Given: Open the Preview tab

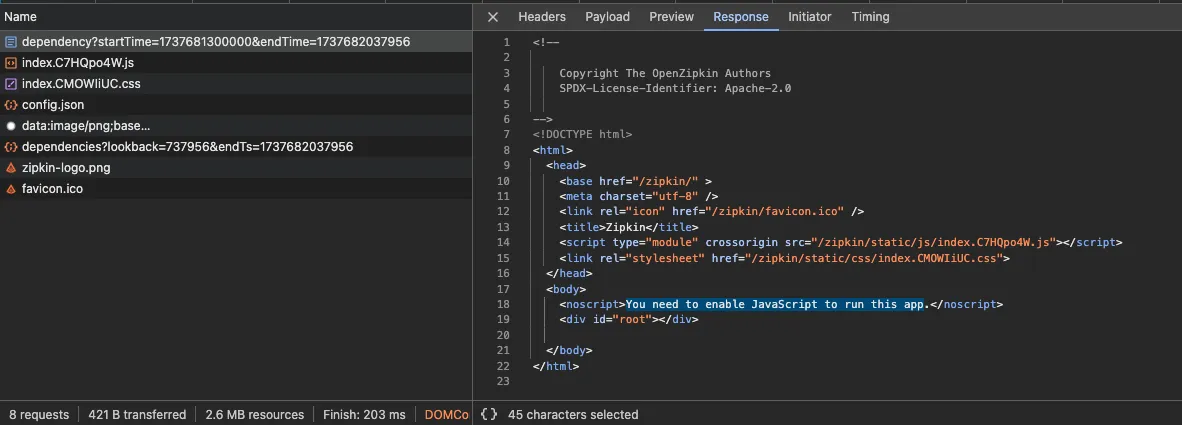Looking at the screenshot, I should [x=672, y=17].
